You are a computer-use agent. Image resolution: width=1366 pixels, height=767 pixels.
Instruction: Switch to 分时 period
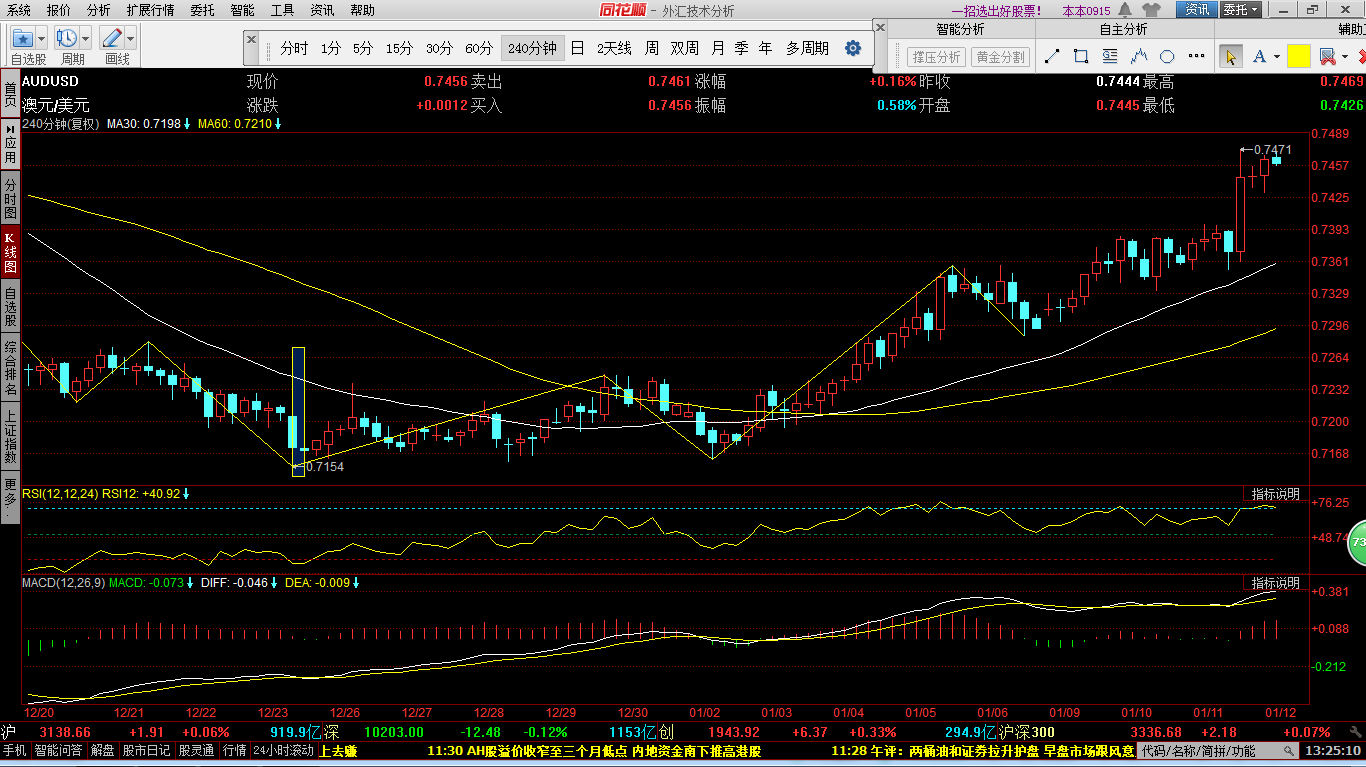[294, 48]
